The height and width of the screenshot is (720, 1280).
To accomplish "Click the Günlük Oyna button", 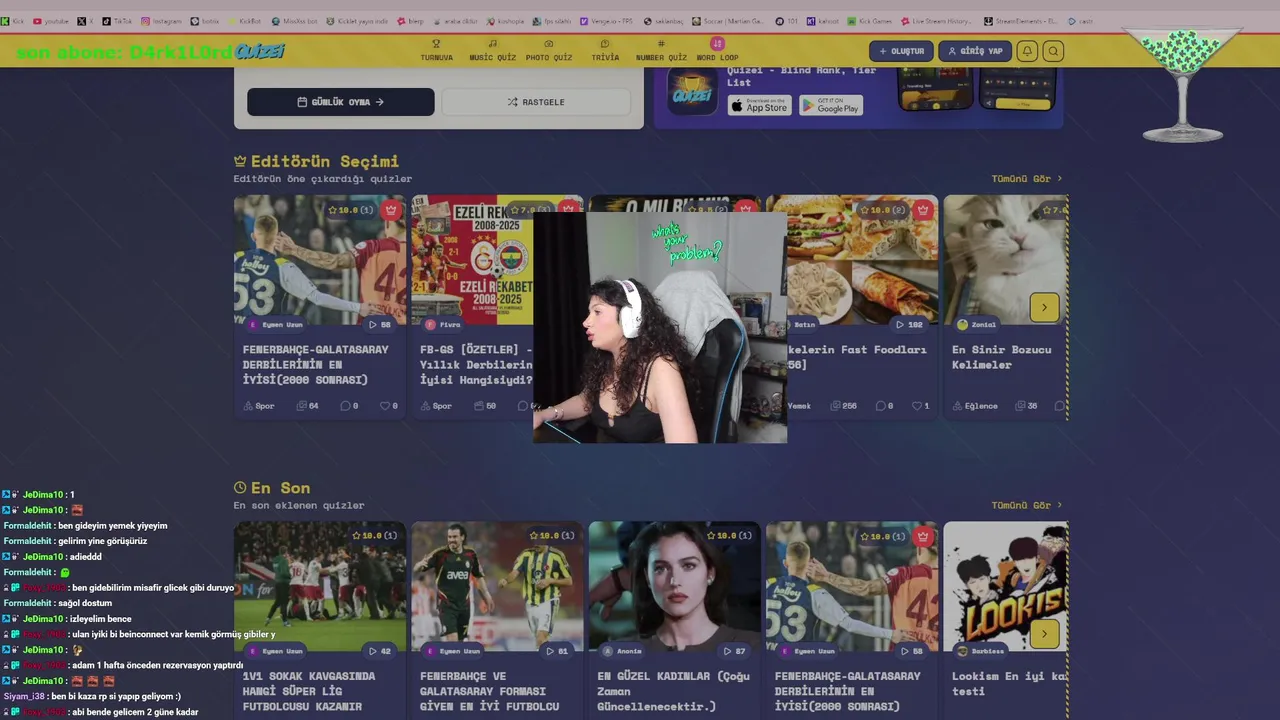I will point(341,102).
